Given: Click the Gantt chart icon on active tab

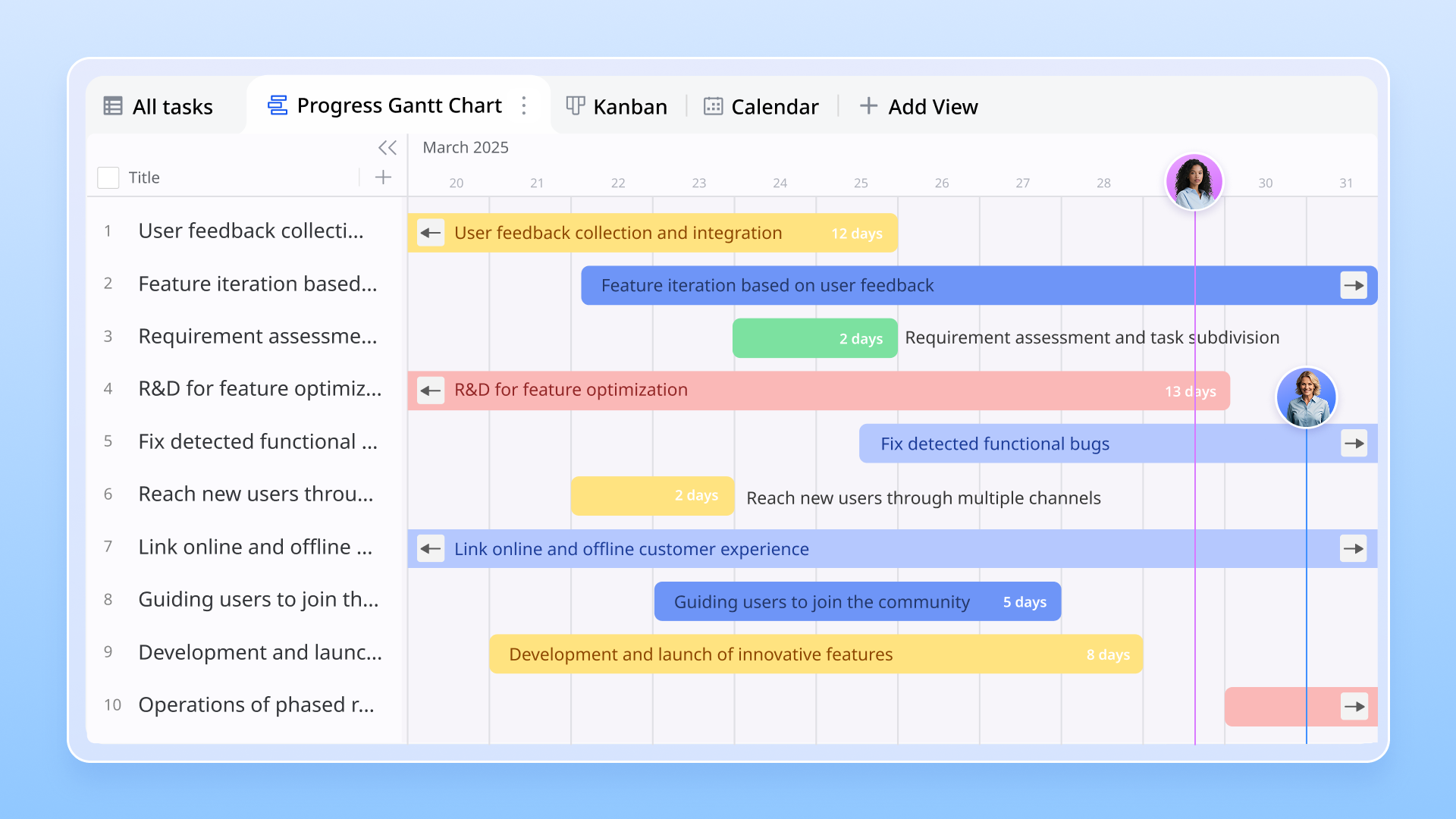Looking at the screenshot, I should [278, 105].
